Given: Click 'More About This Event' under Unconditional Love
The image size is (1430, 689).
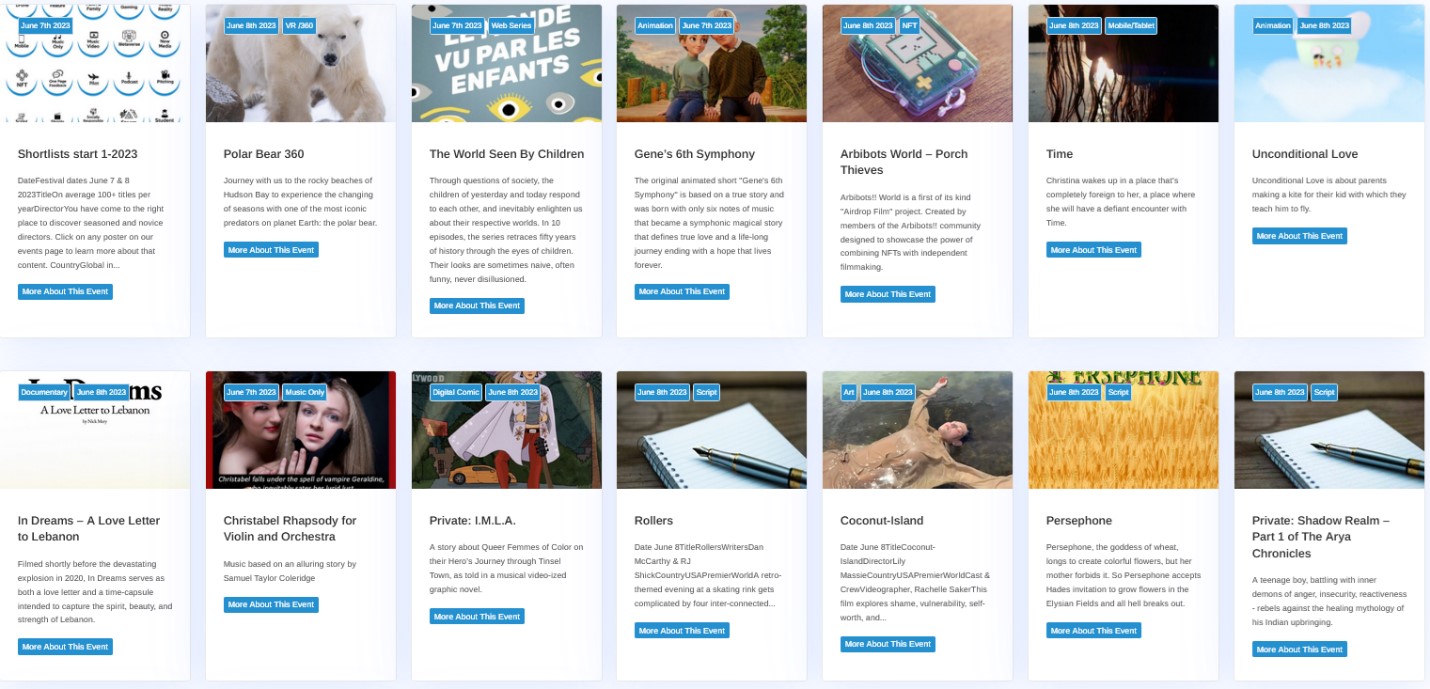Looking at the screenshot, I should point(1300,236).
